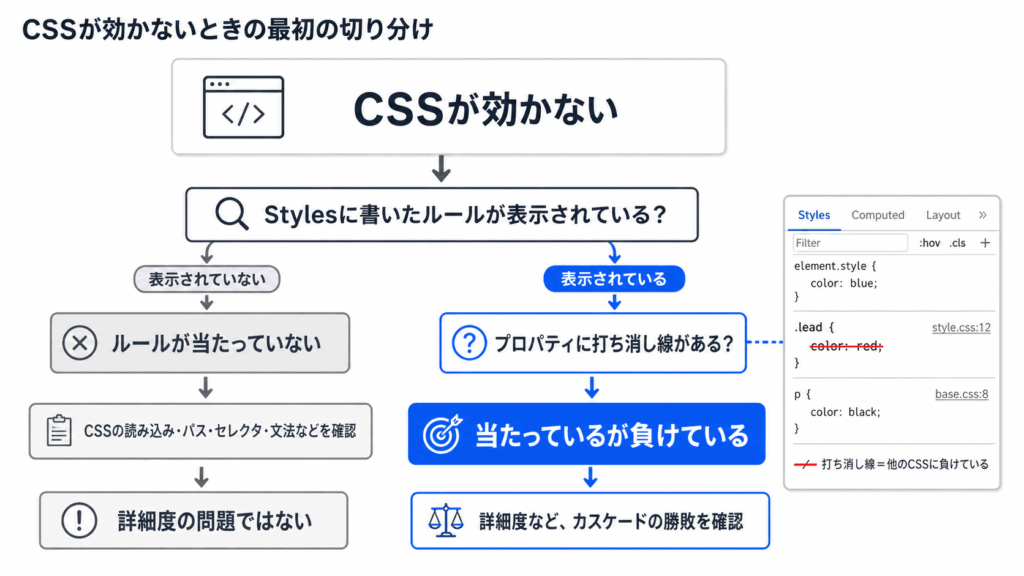Click the balance scale icon
The height and width of the screenshot is (576, 1024).
[x=445, y=520]
